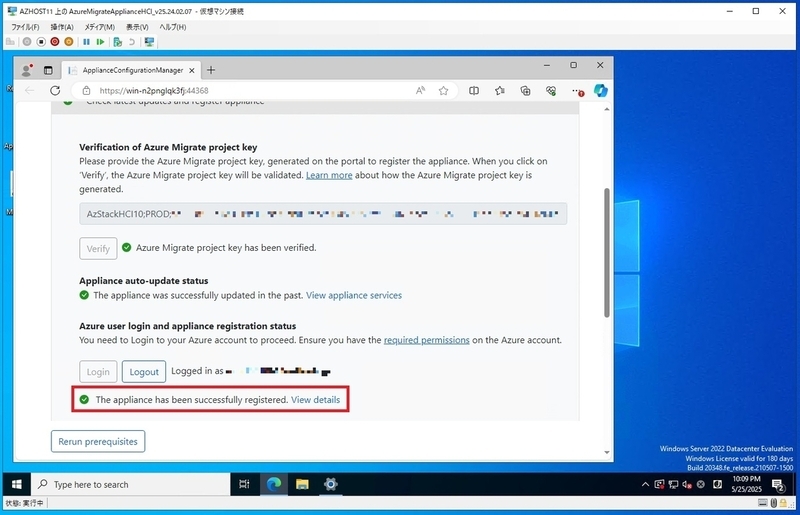Open the Collections icon
Screen dimensions: 800x515
525,91
